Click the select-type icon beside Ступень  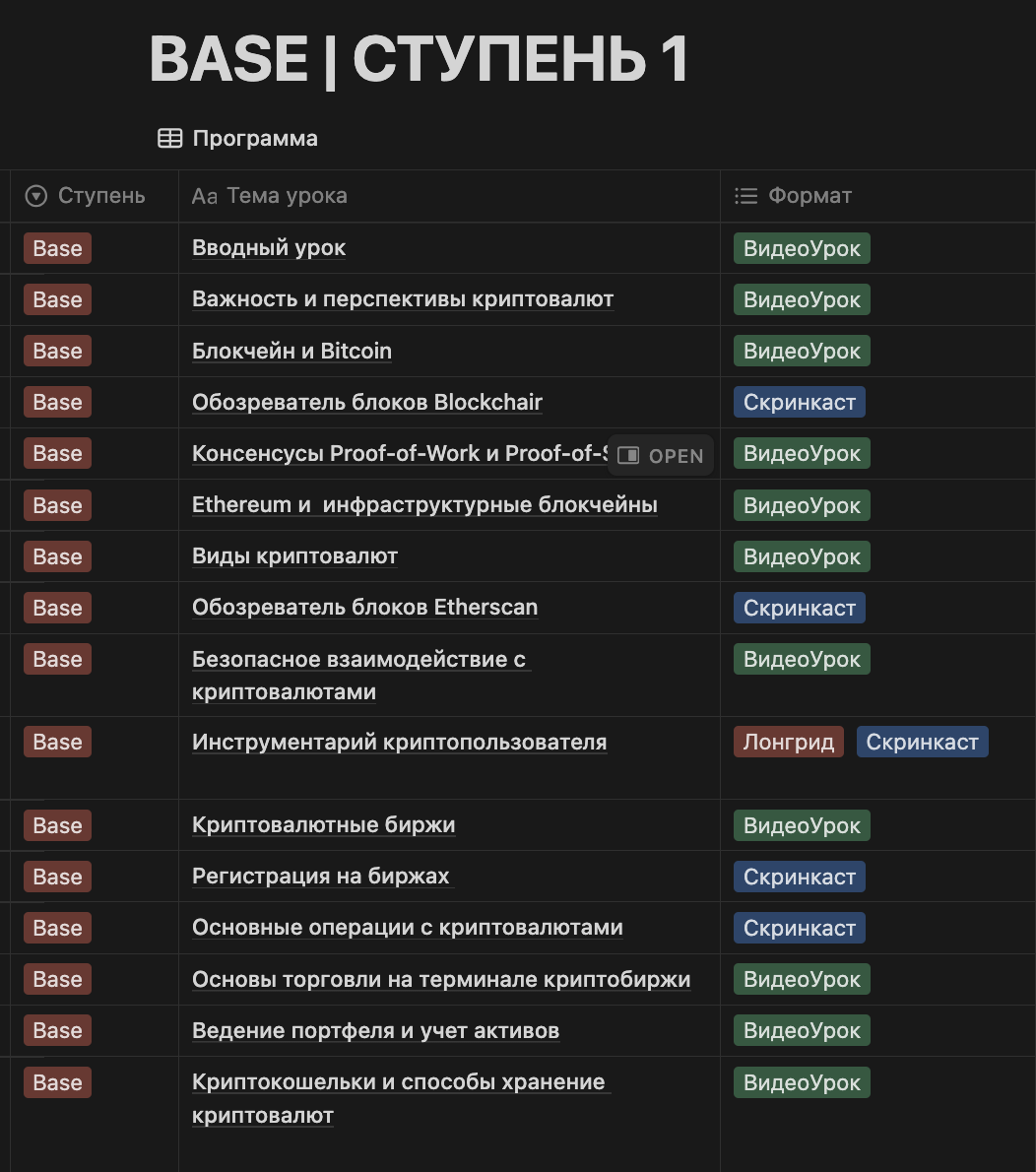[x=36, y=196]
